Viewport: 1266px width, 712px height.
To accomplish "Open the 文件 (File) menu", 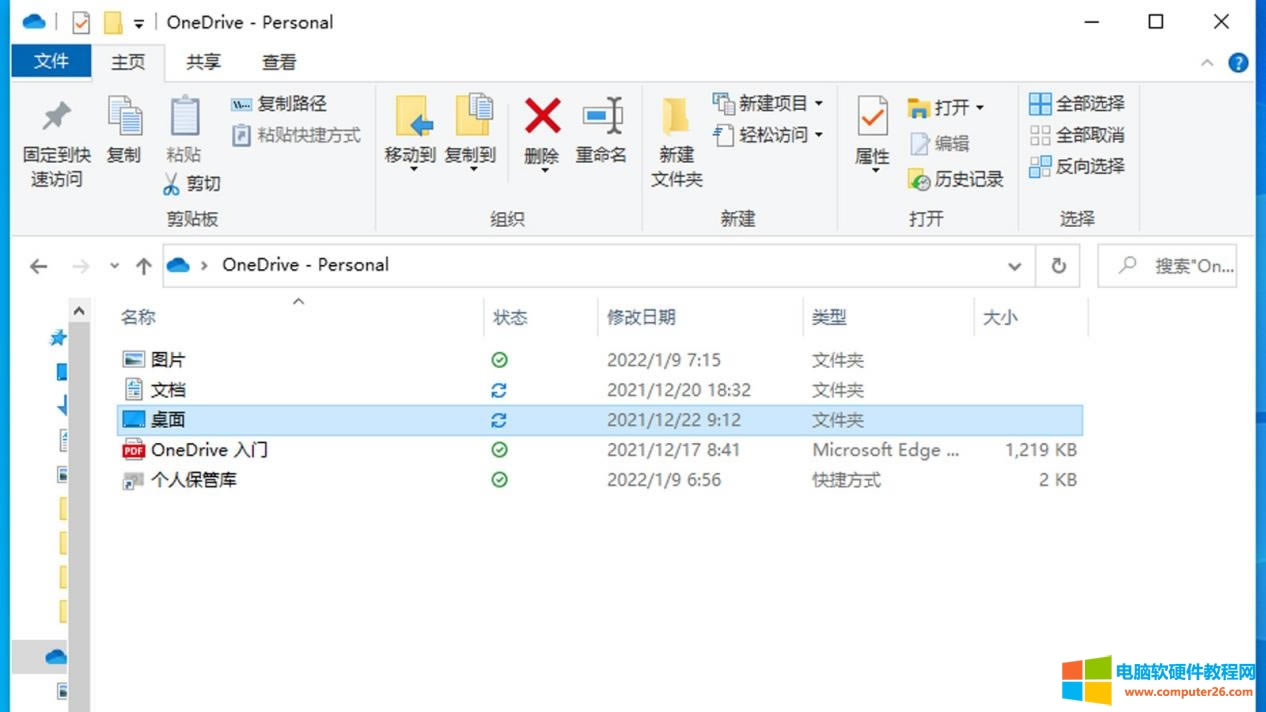I will tap(51, 62).
